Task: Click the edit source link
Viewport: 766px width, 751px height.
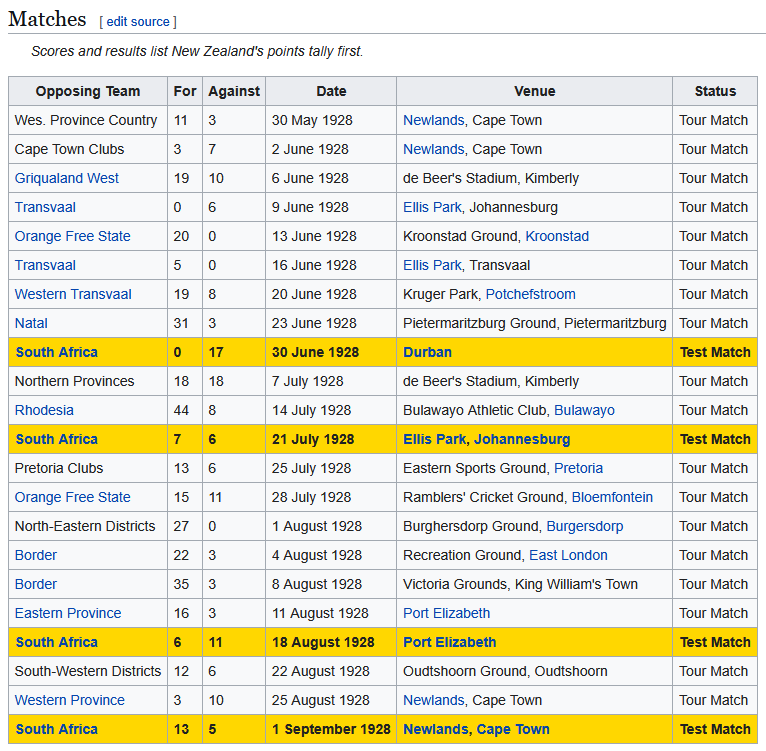Action: point(138,21)
